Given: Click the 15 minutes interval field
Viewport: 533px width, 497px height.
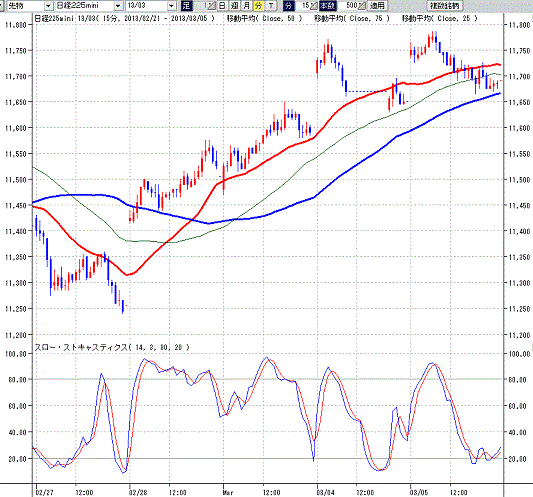Looking at the screenshot, I should click(303, 5).
